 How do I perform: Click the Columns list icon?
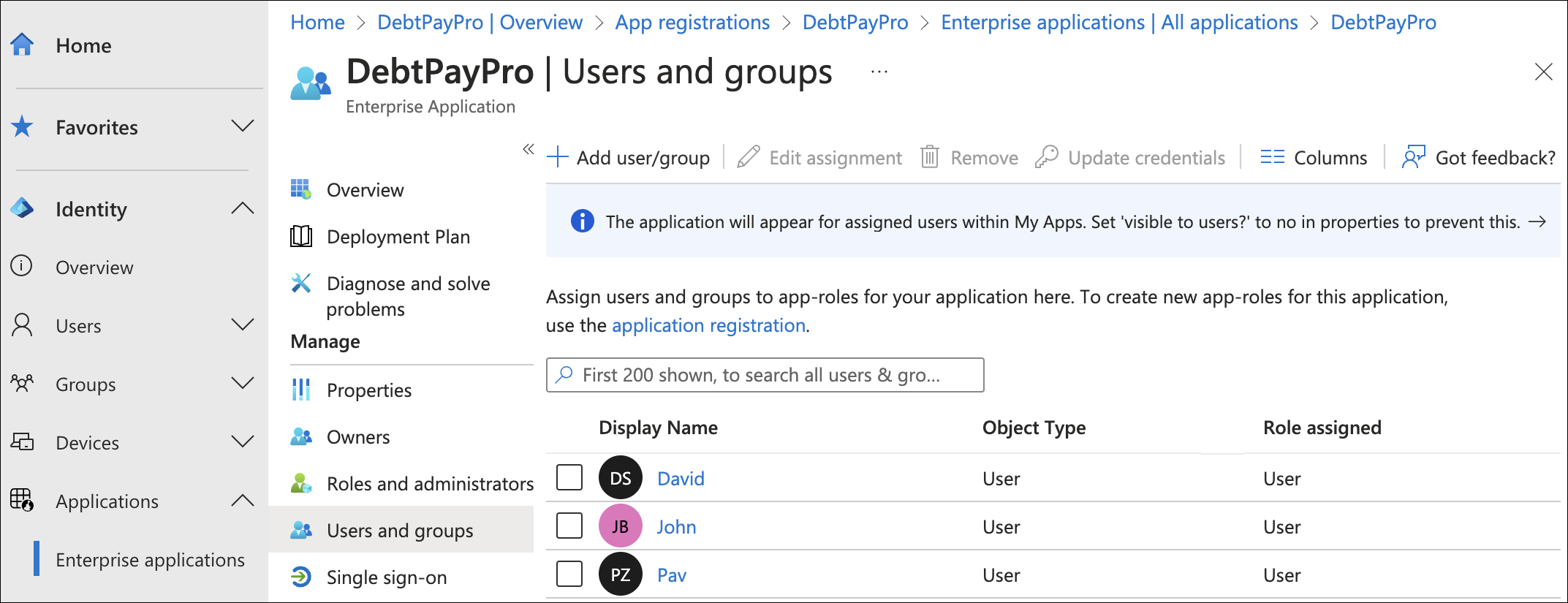(x=1273, y=157)
